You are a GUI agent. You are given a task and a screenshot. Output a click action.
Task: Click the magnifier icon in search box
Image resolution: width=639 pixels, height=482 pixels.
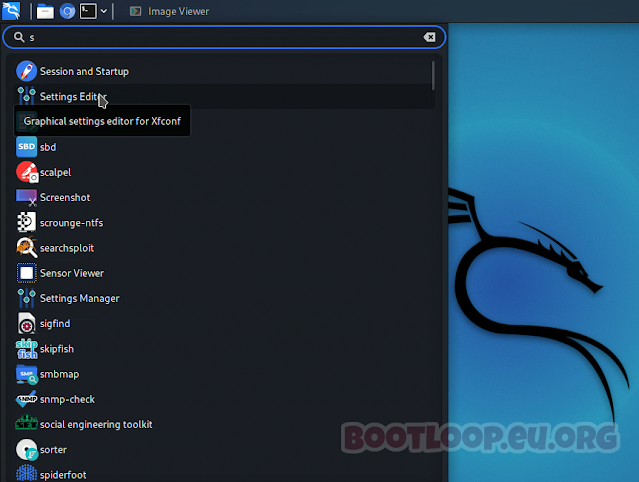click(x=19, y=37)
